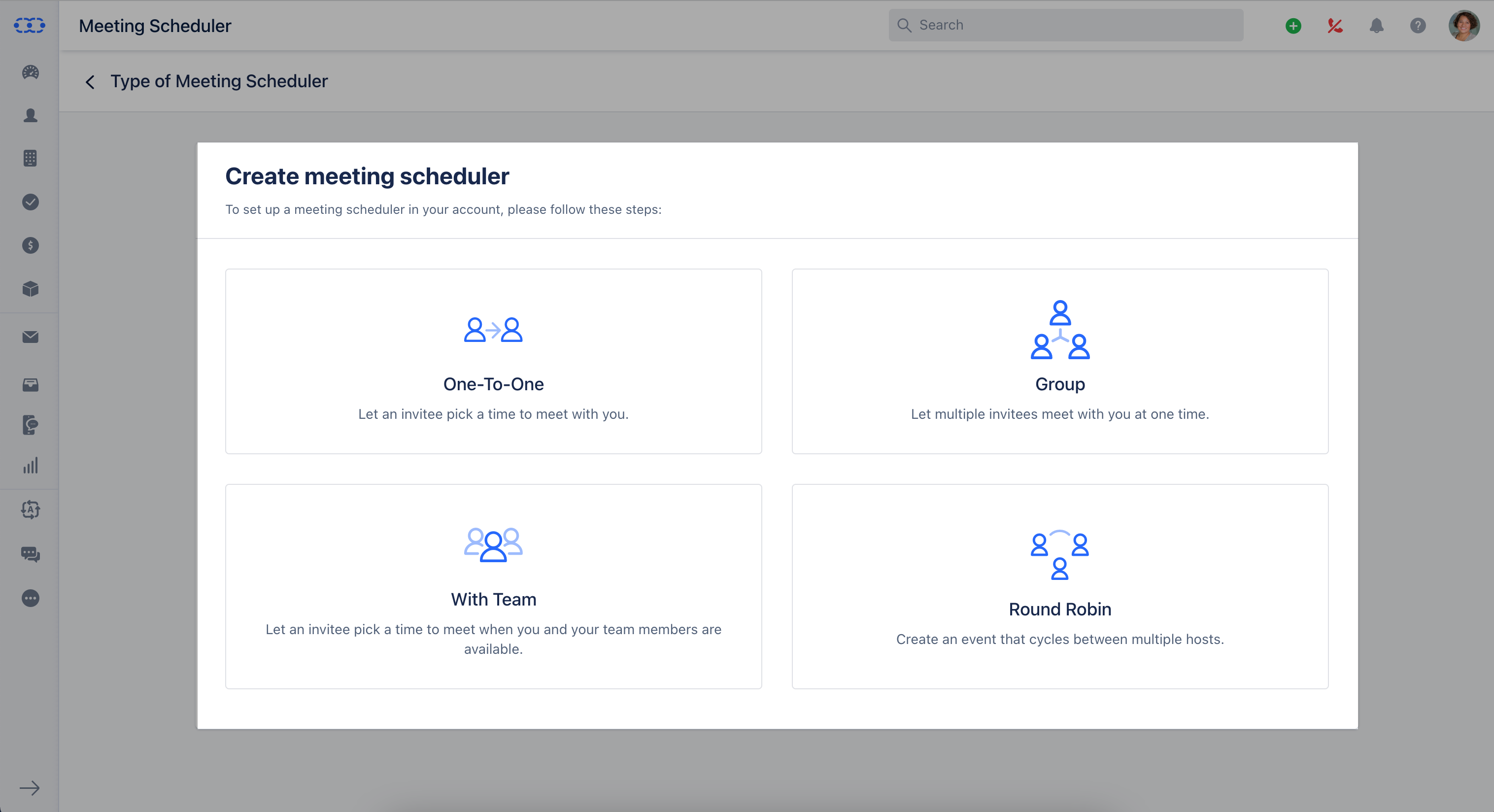Click the red phone call icon

point(1334,26)
